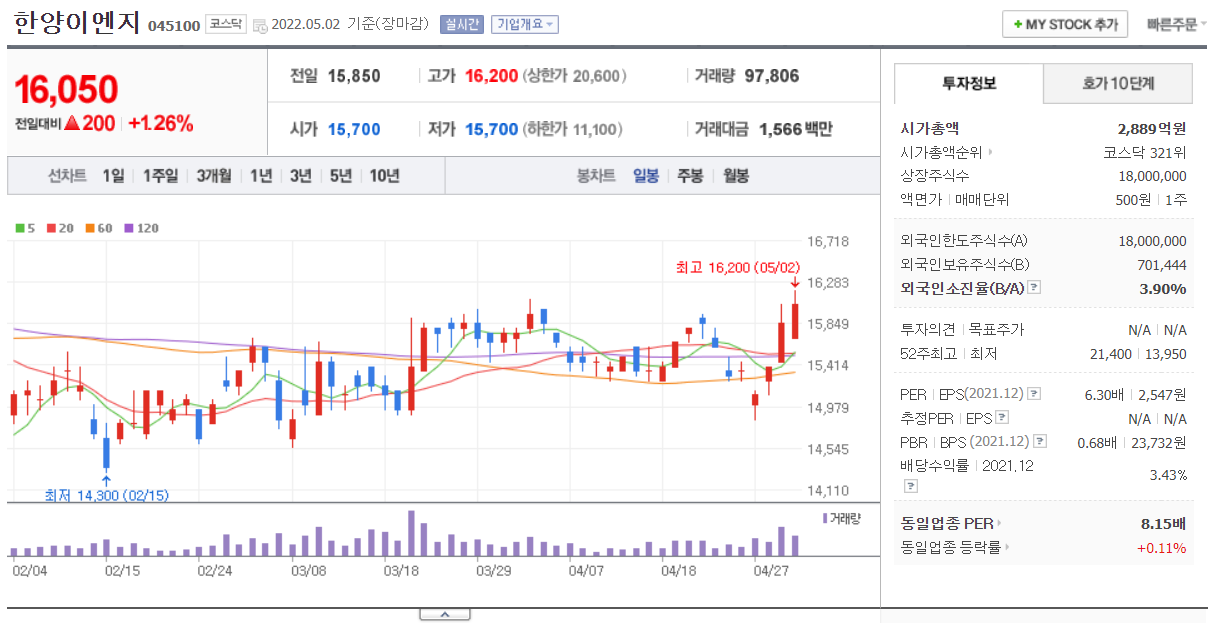Click the 배당수익률 help question-mark icon
The width and height of the screenshot is (1215, 623).
point(910,486)
